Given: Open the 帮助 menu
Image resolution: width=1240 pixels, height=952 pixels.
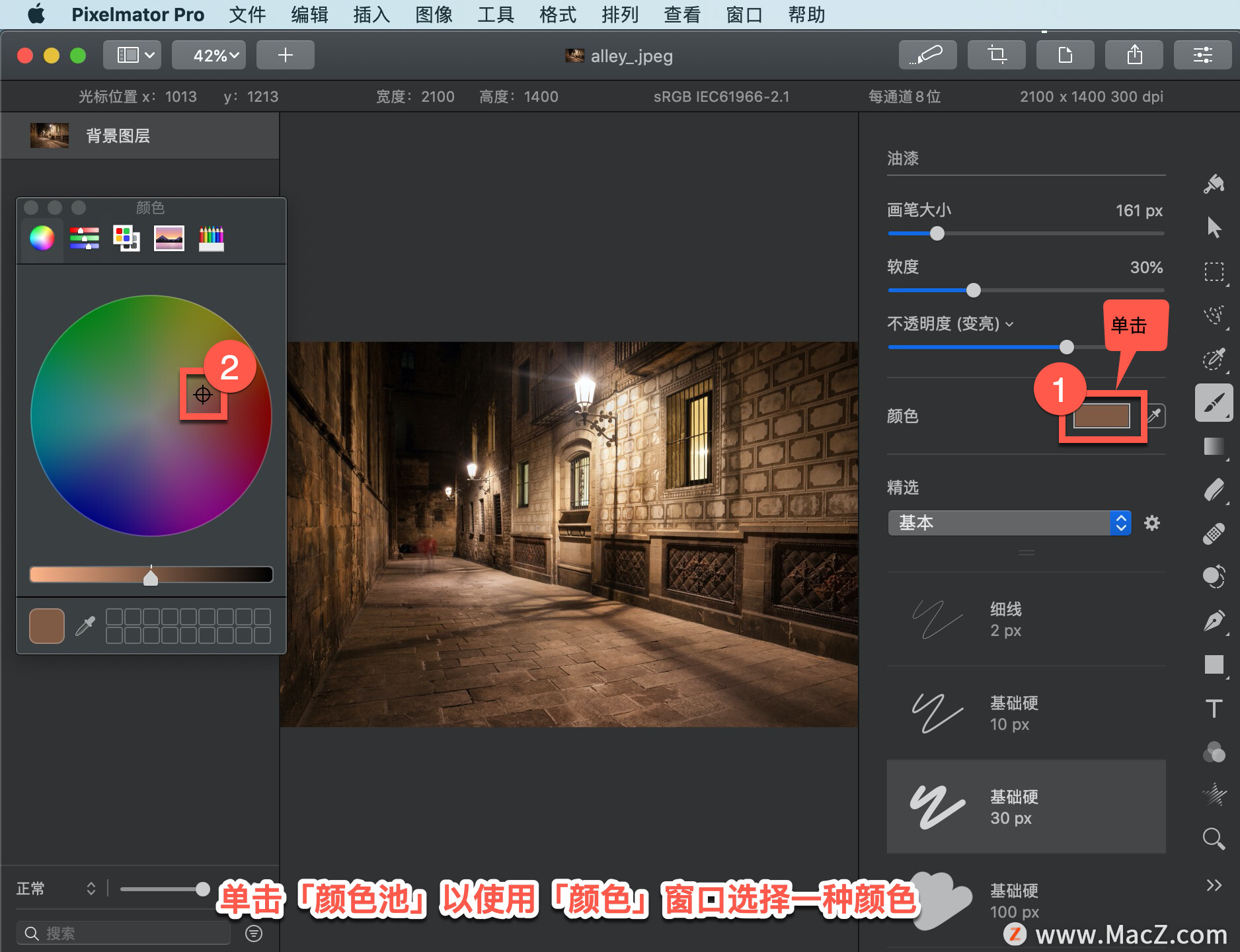Looking at the screenshot, I should point(806,15).
